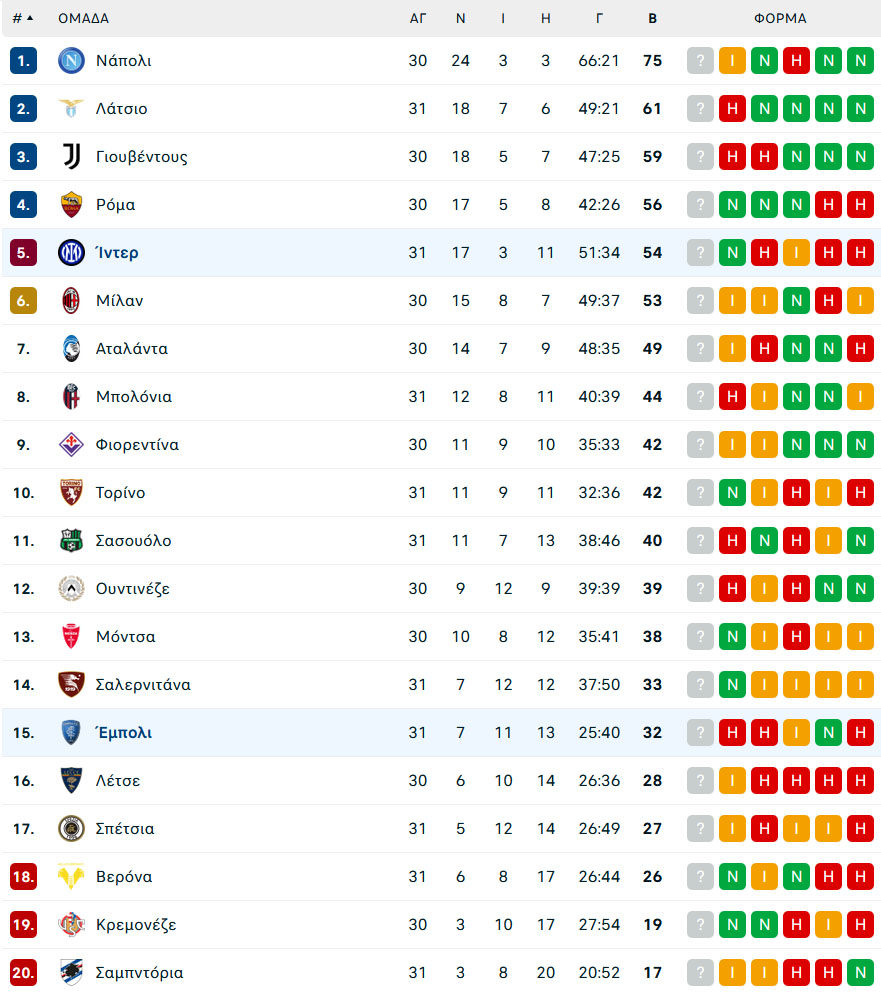The width and height of the screenshot is (881, 993).
Task: Sort by the ΑΓ matches played header
Action: point(417,18)
